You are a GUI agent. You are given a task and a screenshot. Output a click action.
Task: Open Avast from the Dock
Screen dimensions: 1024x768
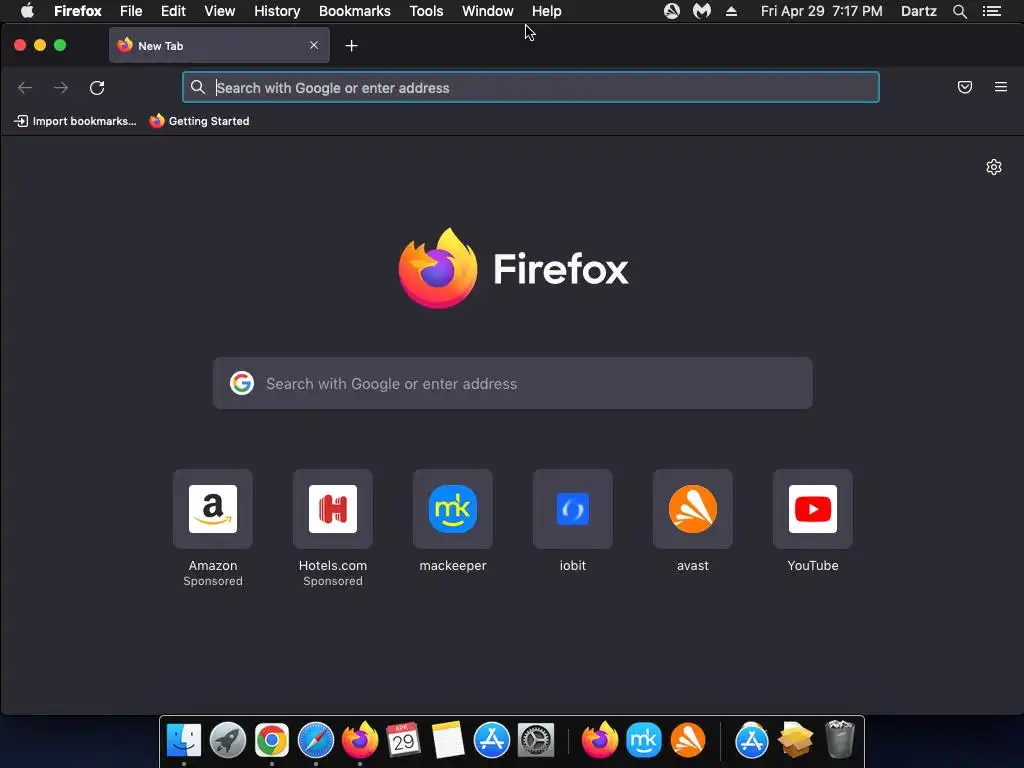[688, 741]
